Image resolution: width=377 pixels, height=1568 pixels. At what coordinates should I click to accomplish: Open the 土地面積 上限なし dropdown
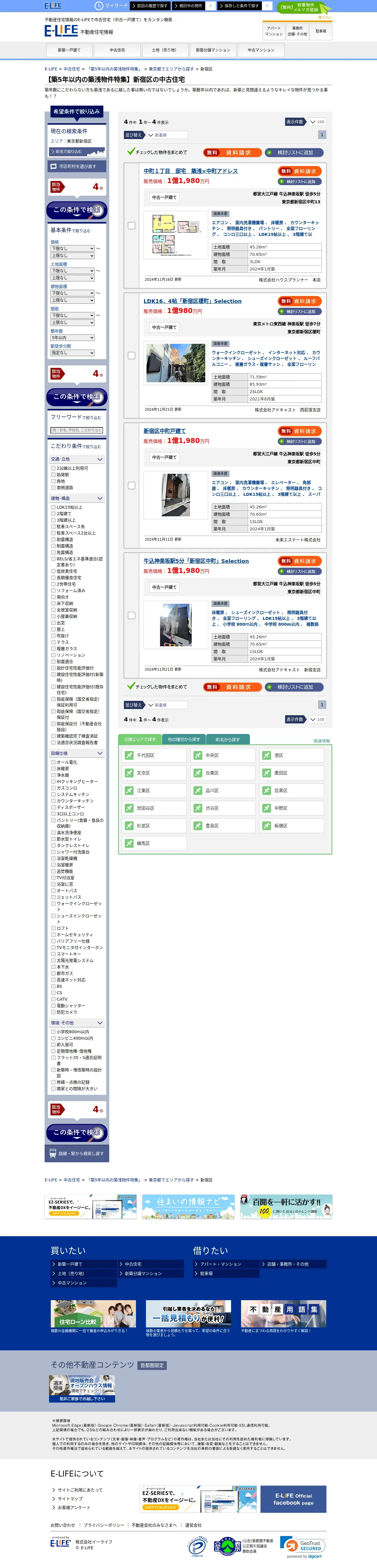pos(73,278)
